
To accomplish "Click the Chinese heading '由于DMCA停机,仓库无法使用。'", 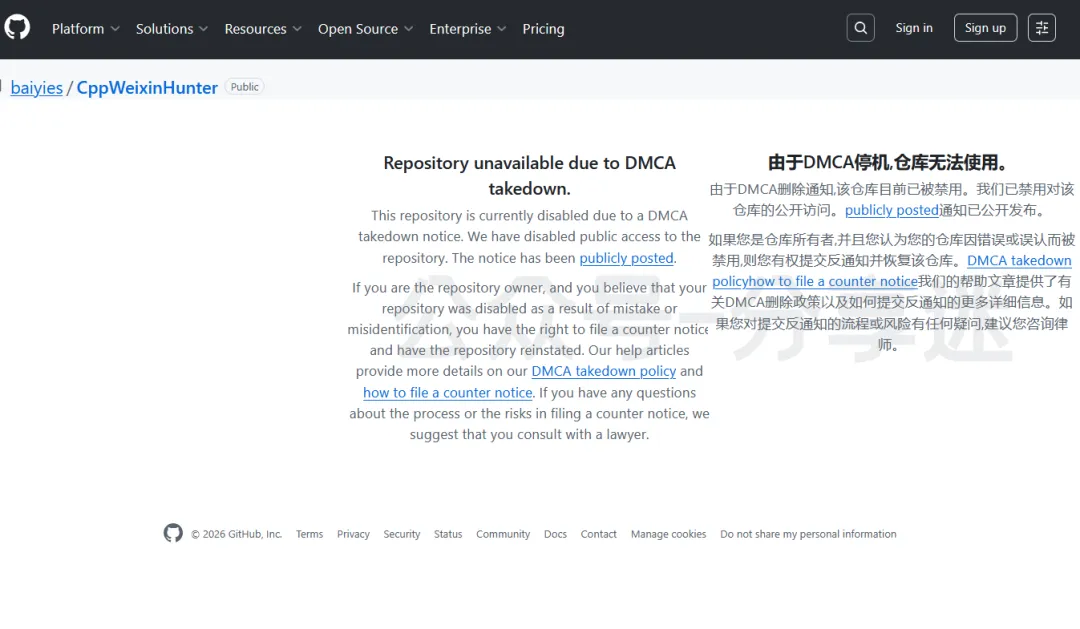I will 890,163.
